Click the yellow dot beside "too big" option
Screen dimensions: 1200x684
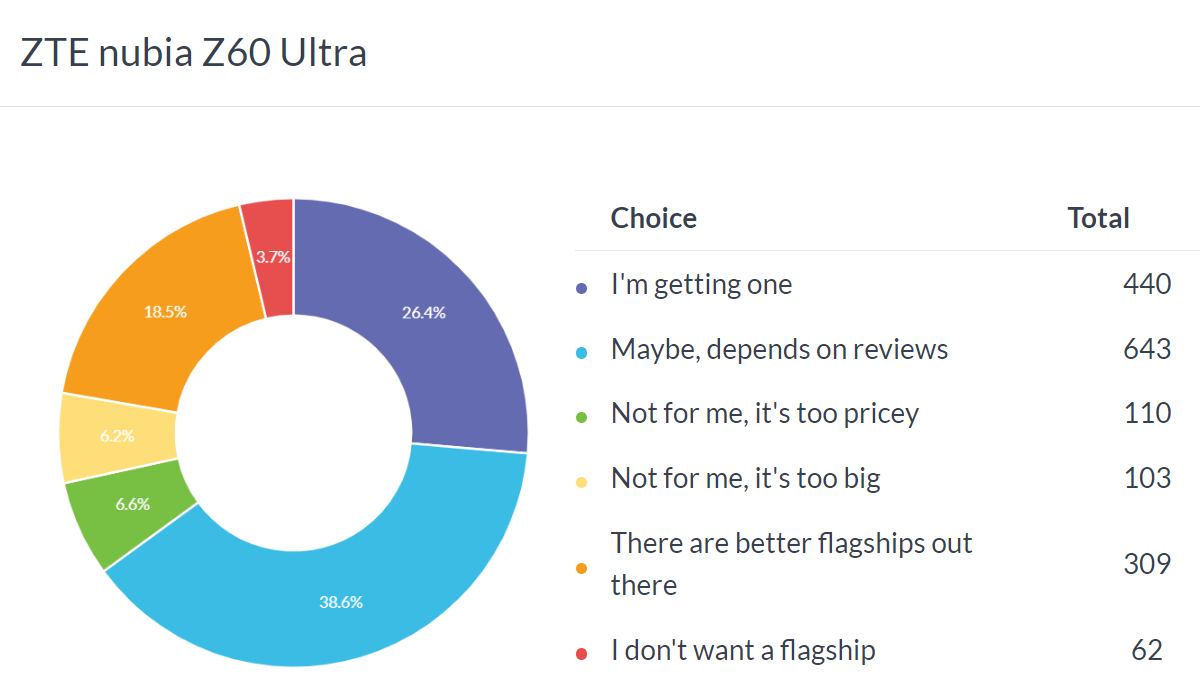pos(582,481)
